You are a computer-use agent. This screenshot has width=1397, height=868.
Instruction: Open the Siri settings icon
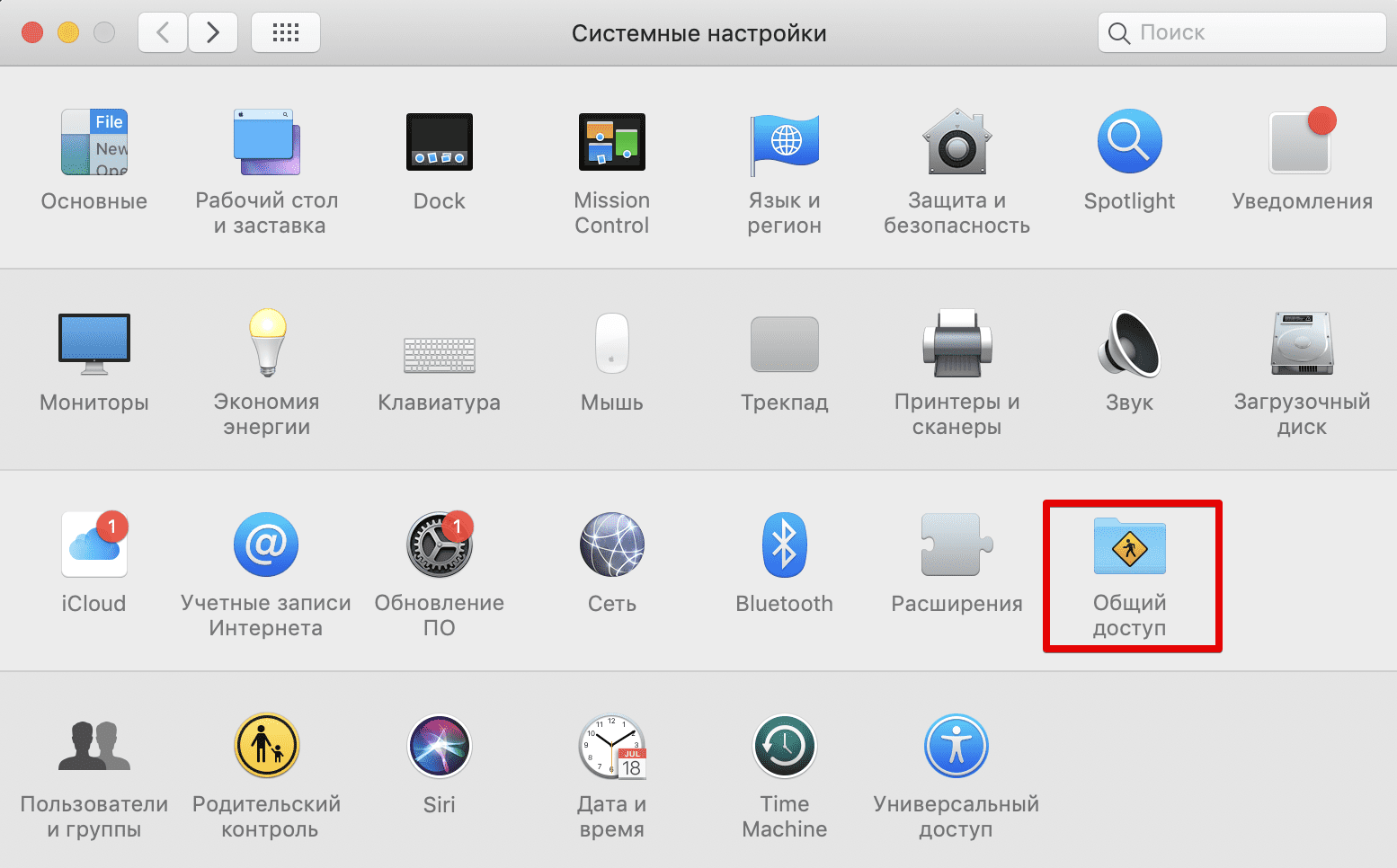439,747
